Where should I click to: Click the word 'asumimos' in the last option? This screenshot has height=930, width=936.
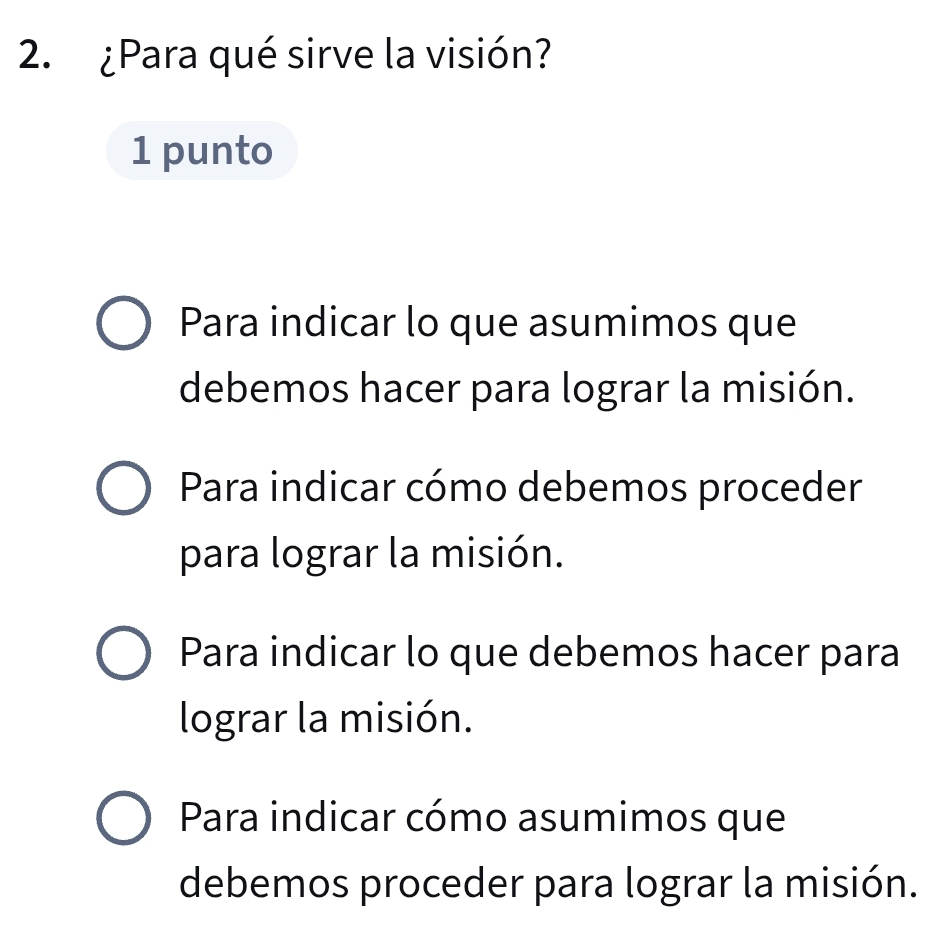(x=645, y=819)
